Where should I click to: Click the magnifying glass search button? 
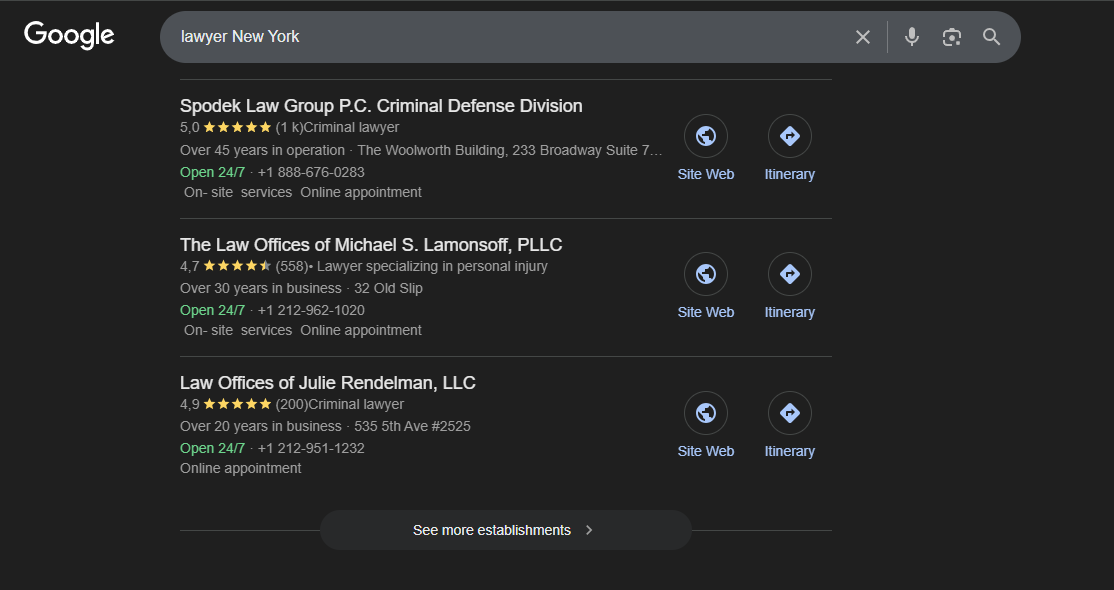point(991,37)
